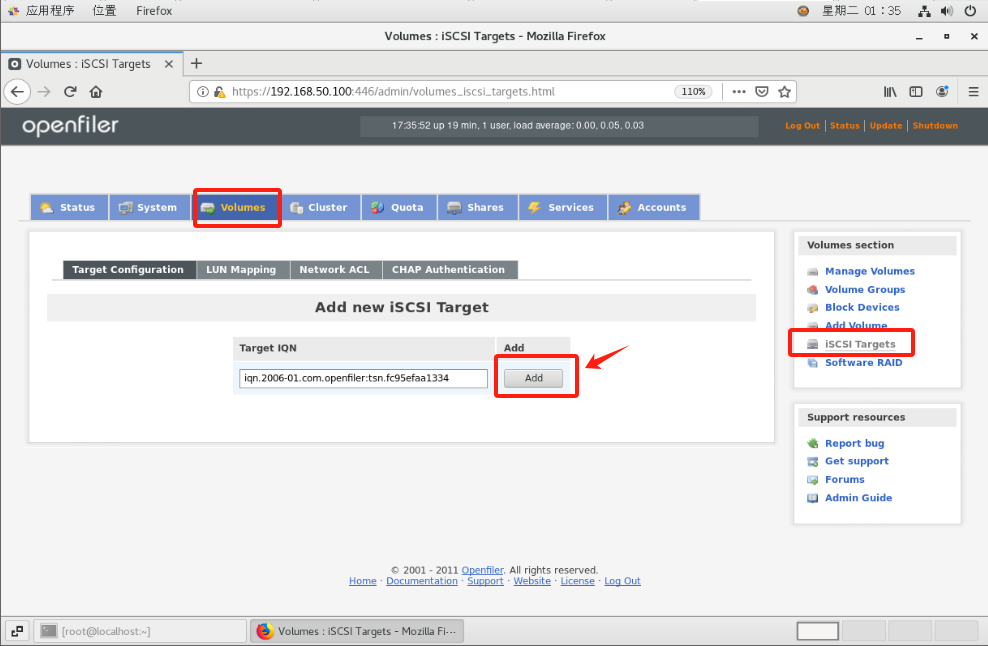Click the show desktop icon in taskbar
Viewport: 988px width, 646px height.
click(17, 631)
